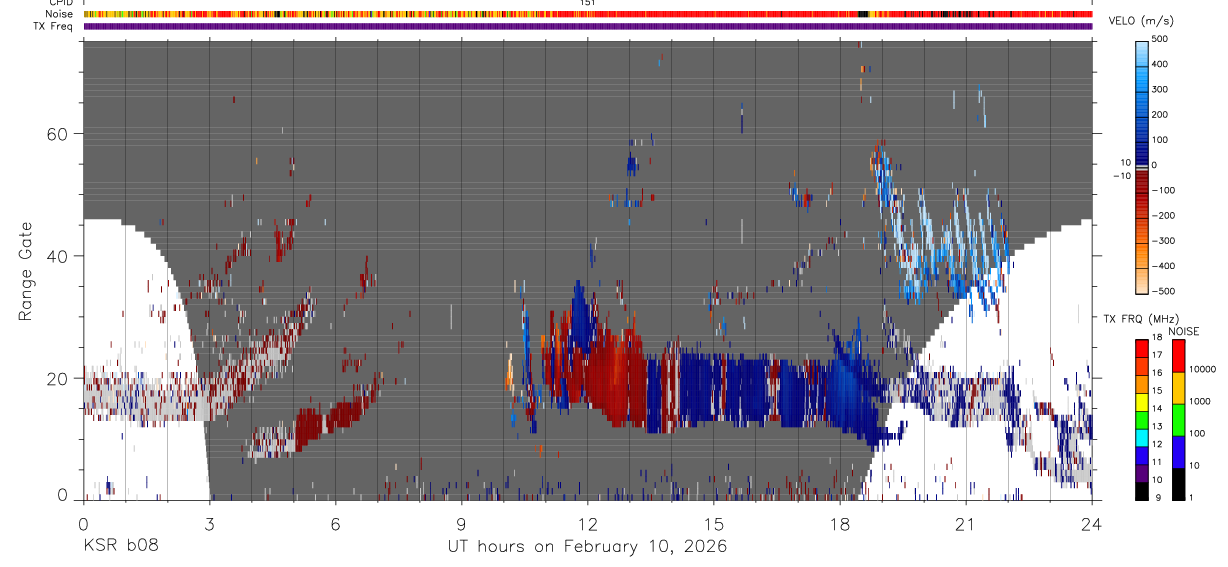Click UT hour tick label 6
The image size is (1228, 567).
click(x=336, y=523)
